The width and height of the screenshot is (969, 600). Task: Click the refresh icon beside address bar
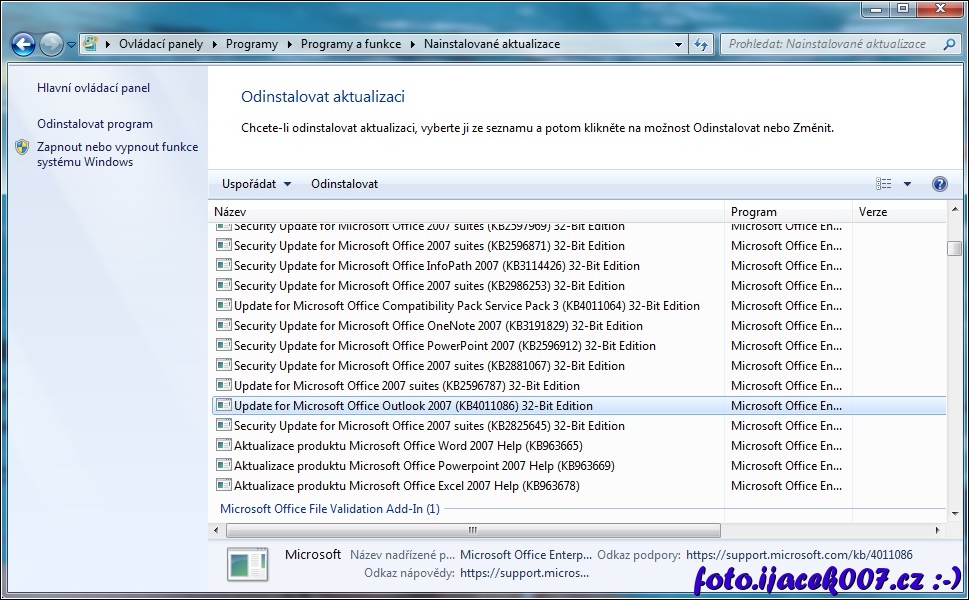tap(701, 44)
